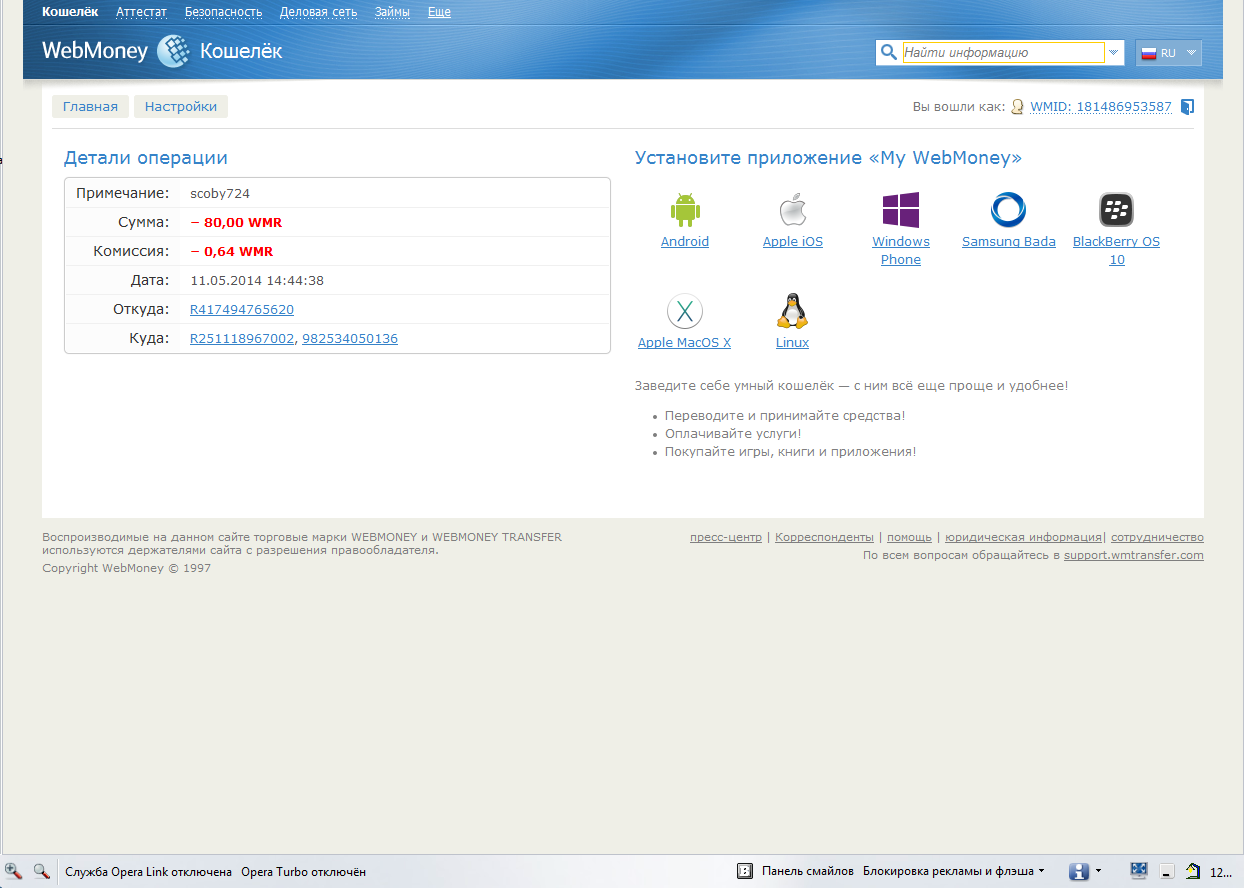
Task: Click the Samsung Bada text link
Action: pyautogui.click(x=1009, y=242)
